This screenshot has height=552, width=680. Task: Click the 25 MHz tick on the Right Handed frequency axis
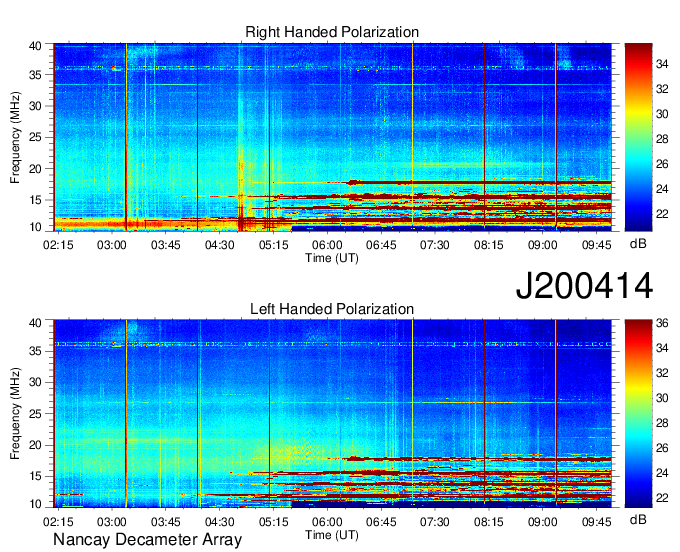coord(35,137)
